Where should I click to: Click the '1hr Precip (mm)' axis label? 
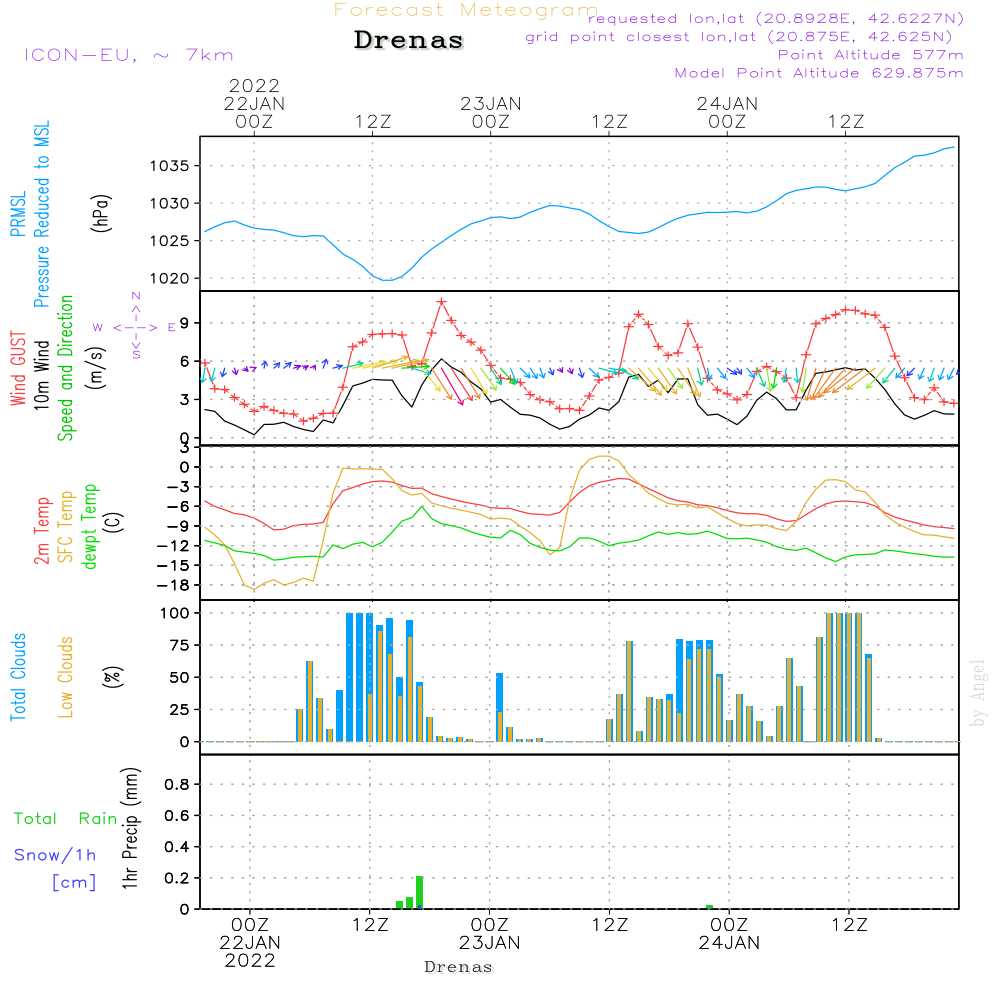[130, 828]
